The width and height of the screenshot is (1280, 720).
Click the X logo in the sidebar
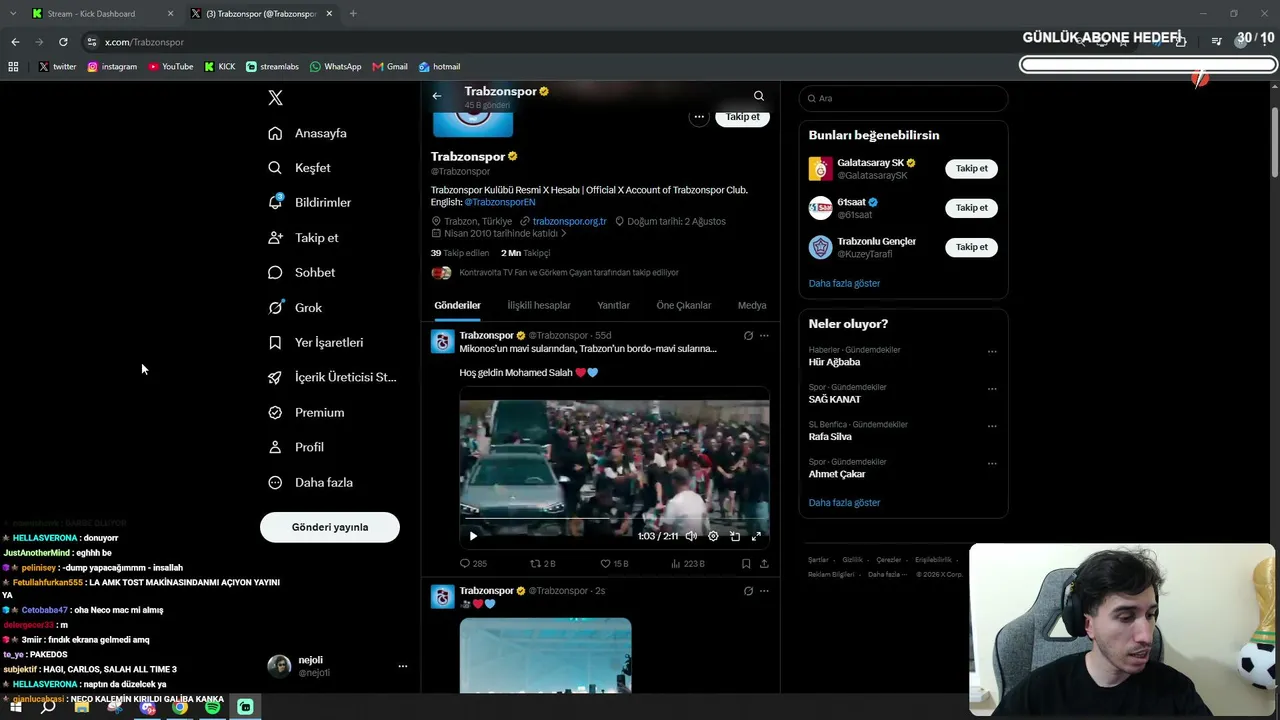(276, 98)
